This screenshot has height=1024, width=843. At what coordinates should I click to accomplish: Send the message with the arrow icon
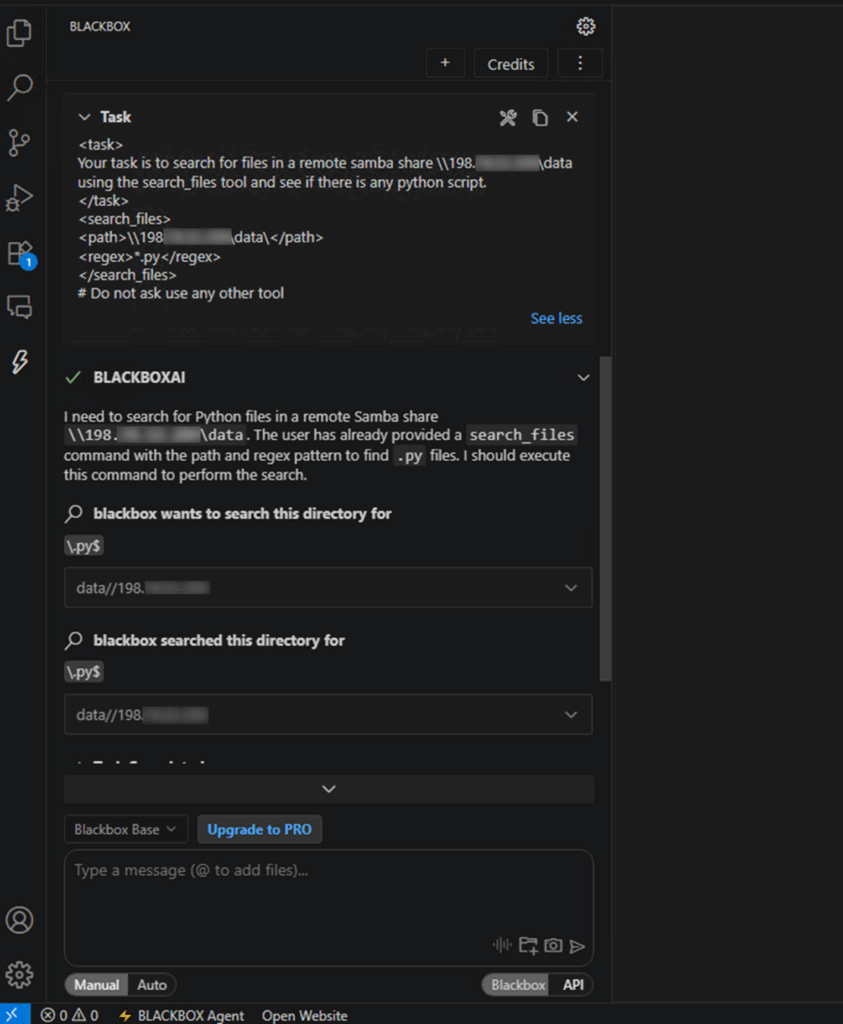(577, 945)
